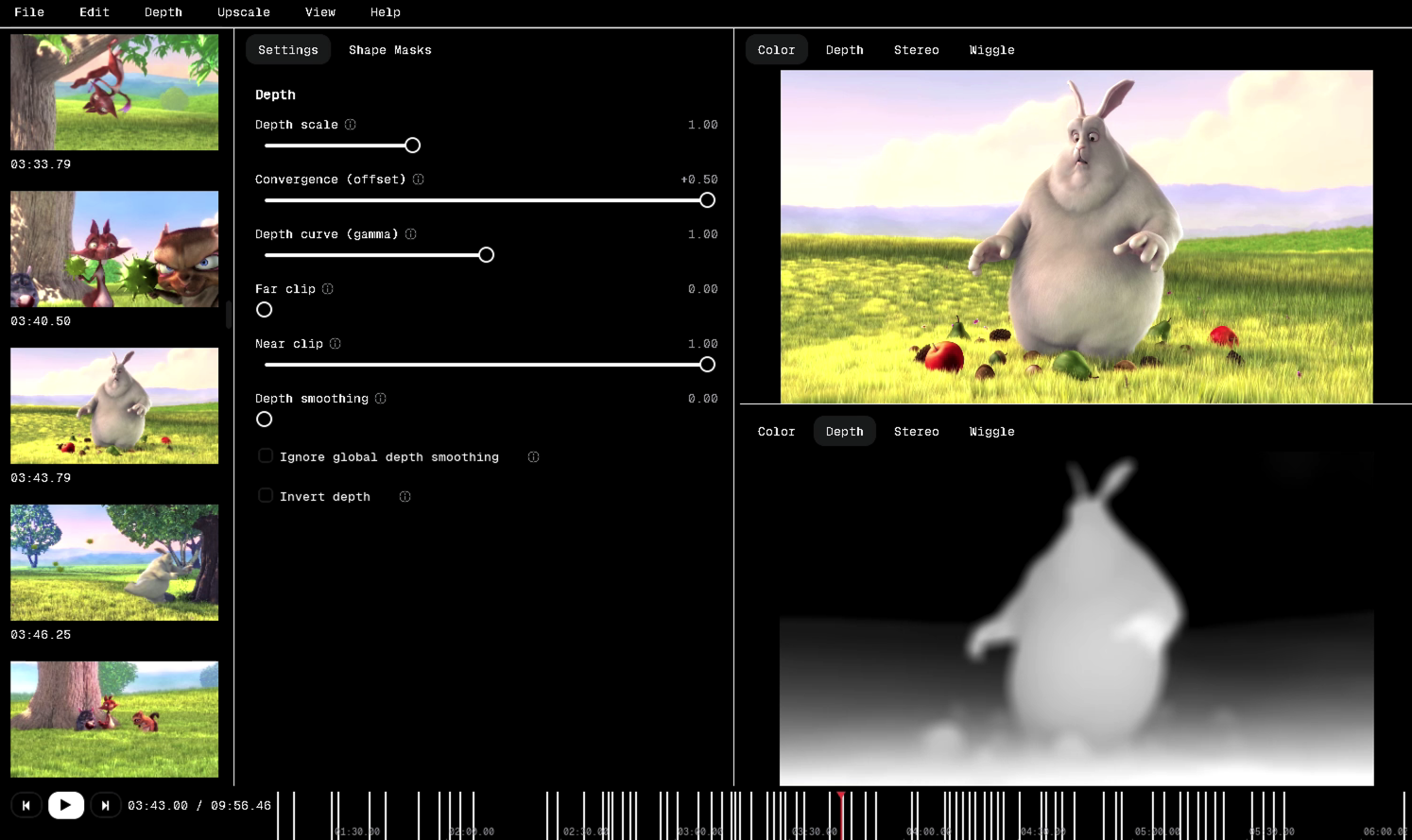This screenshot has height=840, width=1412.
Task: Click the Near clip info icon
Action: [336, 344]
